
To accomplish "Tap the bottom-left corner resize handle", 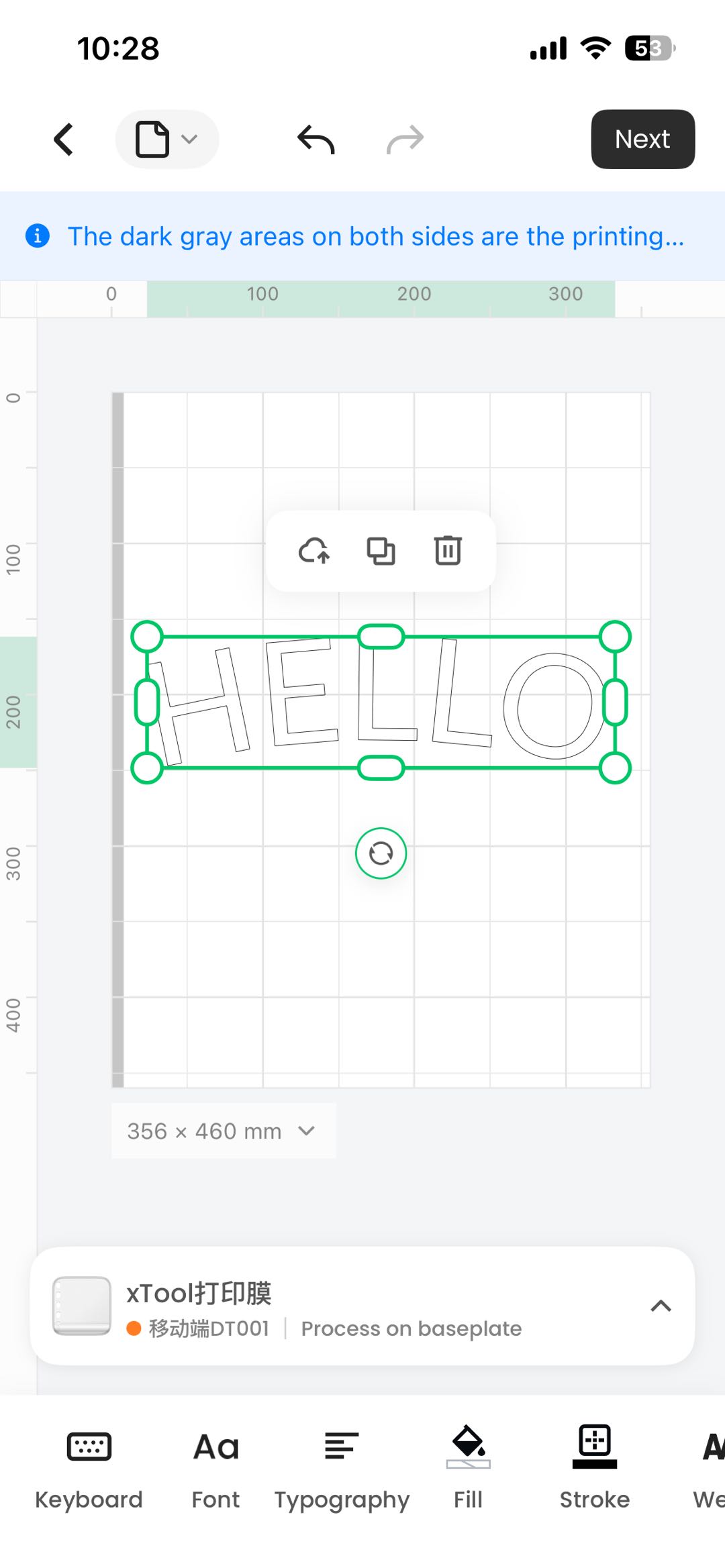I will coord(148,768).
